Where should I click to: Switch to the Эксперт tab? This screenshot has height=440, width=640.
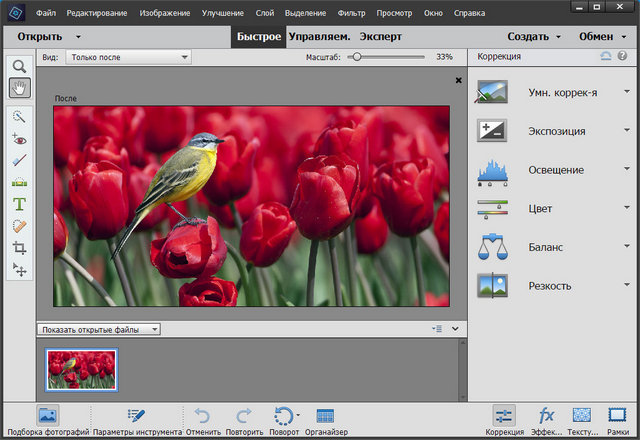[380, 36]
